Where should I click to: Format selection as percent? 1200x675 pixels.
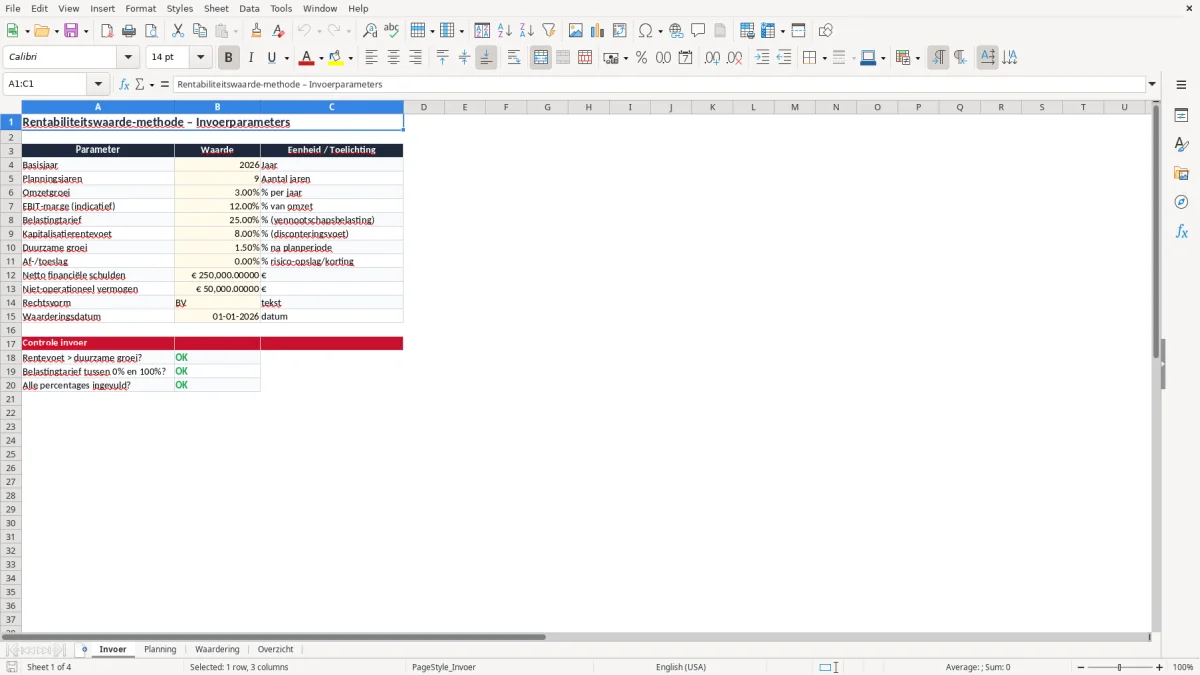pyautogui.click(x=641, y=58)
